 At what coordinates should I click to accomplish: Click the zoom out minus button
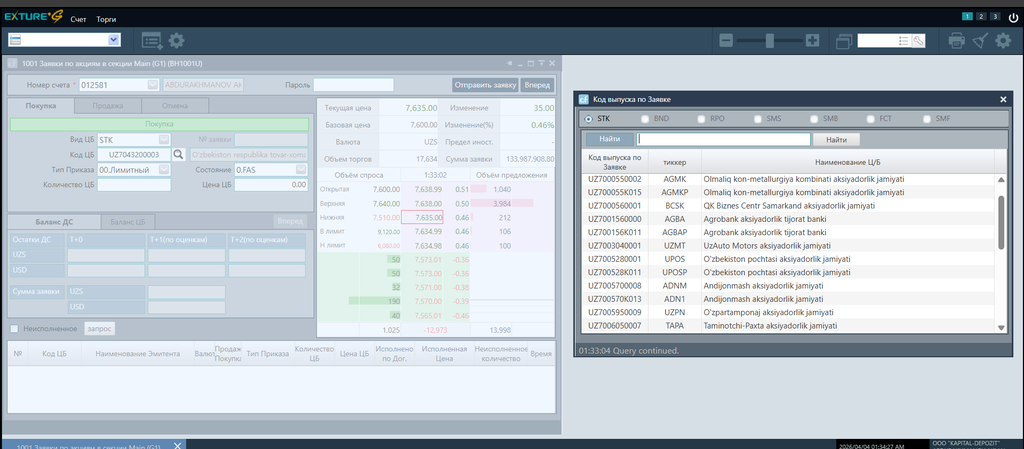726,40
